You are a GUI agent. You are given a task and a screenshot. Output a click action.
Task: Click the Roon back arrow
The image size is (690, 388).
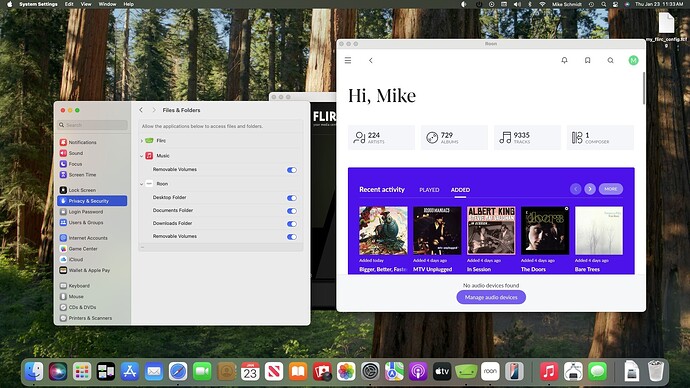pos(371,60)
